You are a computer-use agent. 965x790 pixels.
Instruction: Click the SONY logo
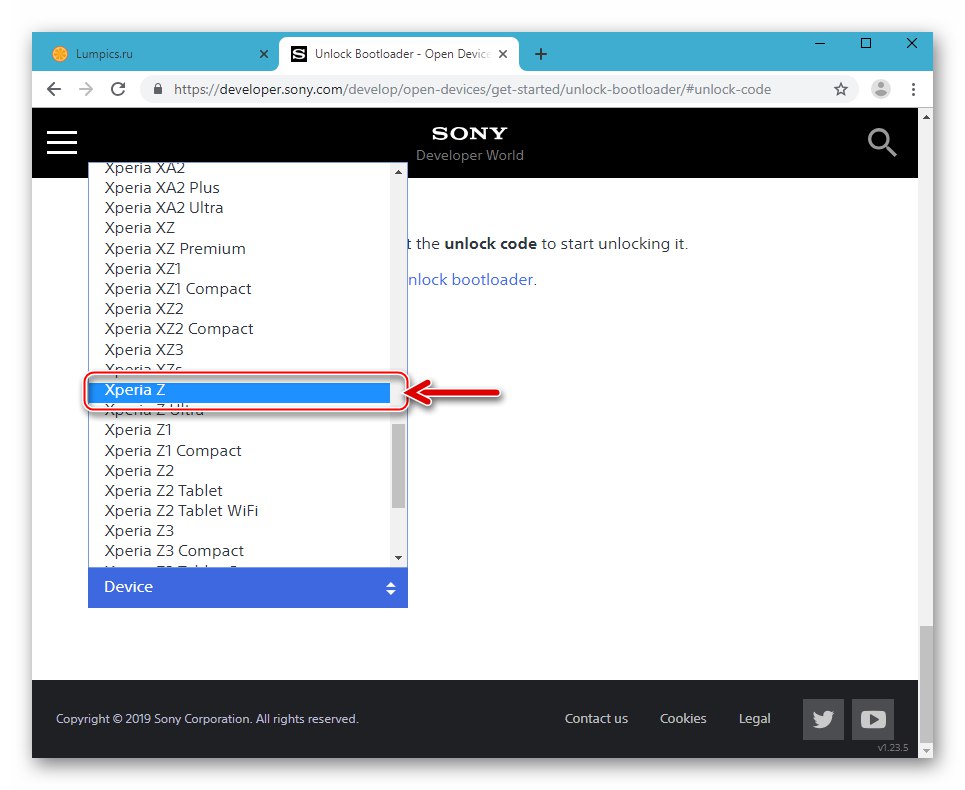click(470, 133)
